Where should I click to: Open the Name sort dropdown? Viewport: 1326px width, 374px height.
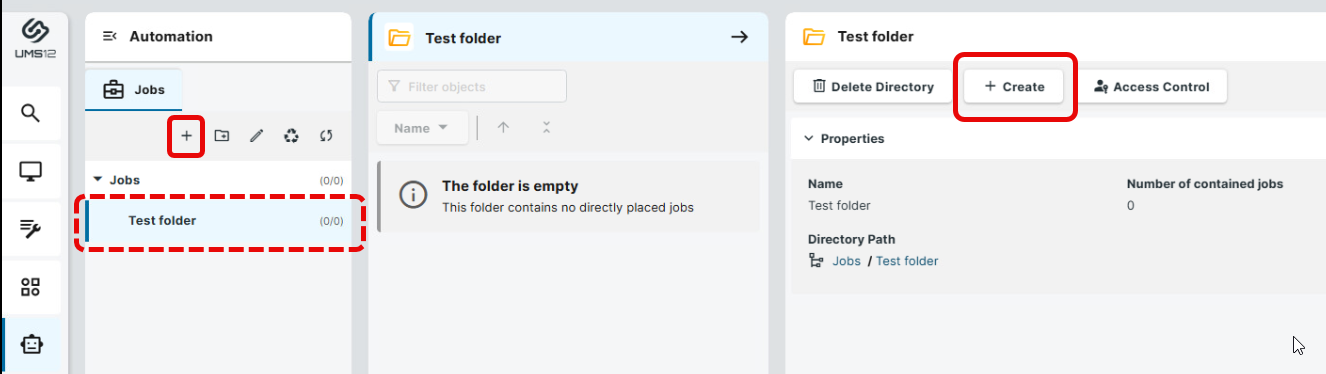point(421,128)
